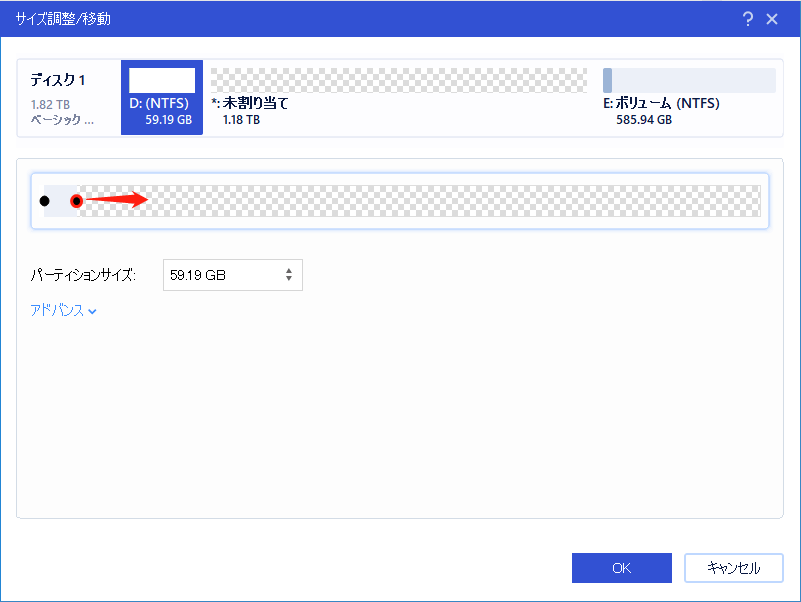Click the help question mark icon
The width and height of the screenshot is (801, 602).
coord(748,19)
